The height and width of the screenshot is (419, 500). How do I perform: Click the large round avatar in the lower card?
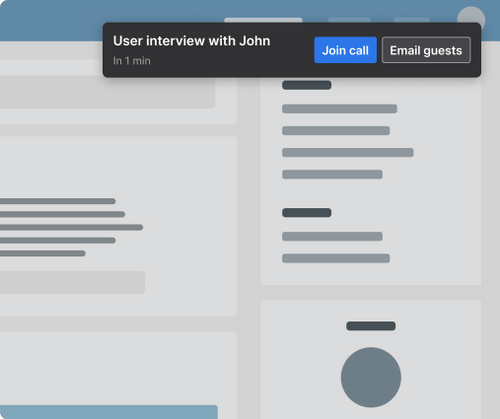point(371,377)
